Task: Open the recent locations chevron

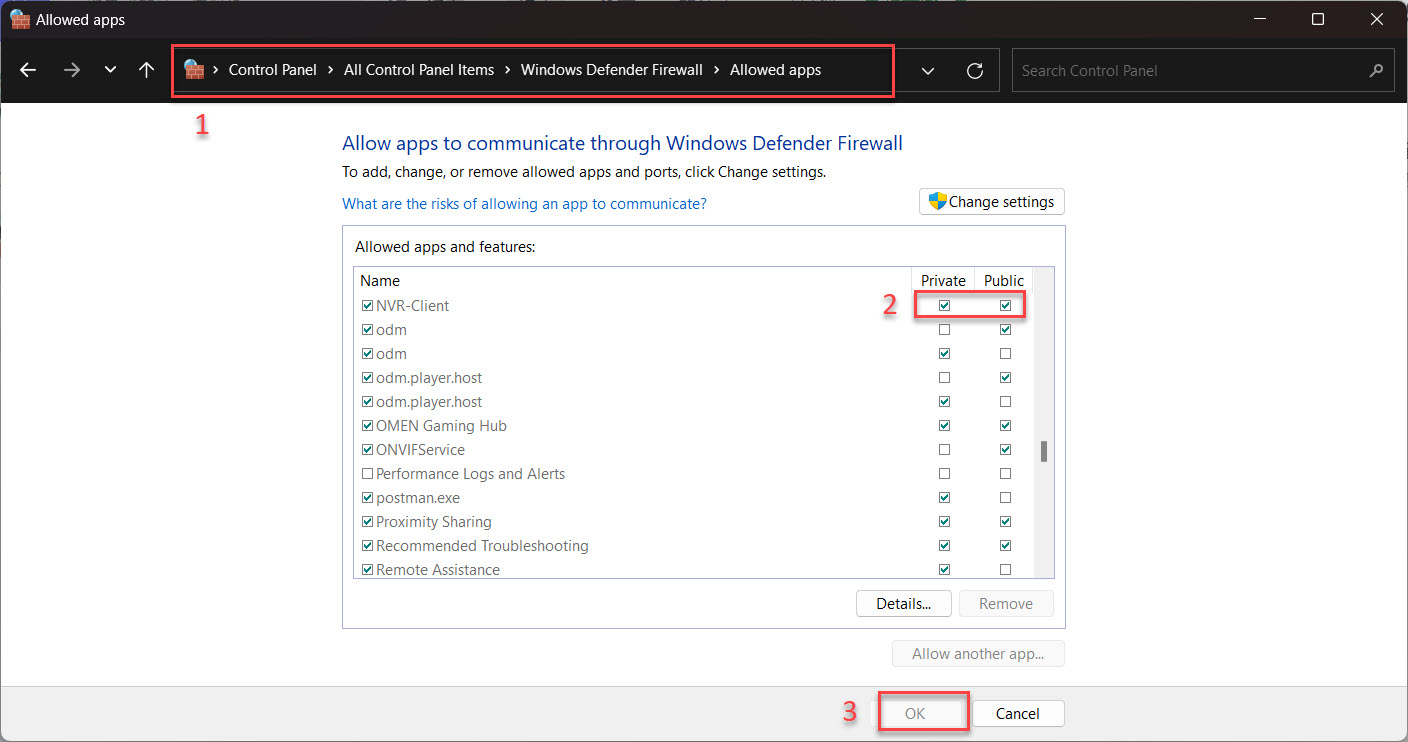Action: (110, 70)
